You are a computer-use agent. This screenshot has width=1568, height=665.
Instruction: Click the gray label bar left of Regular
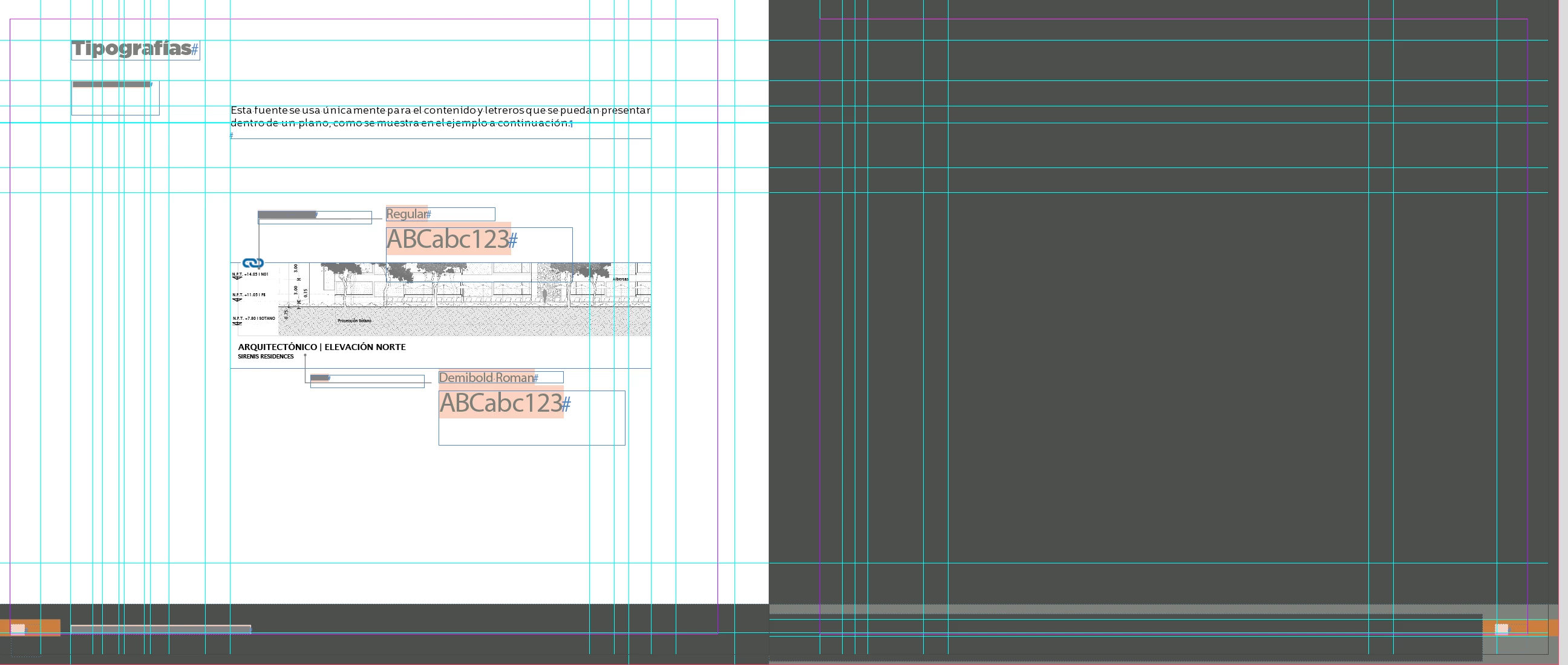pos(287,214)
